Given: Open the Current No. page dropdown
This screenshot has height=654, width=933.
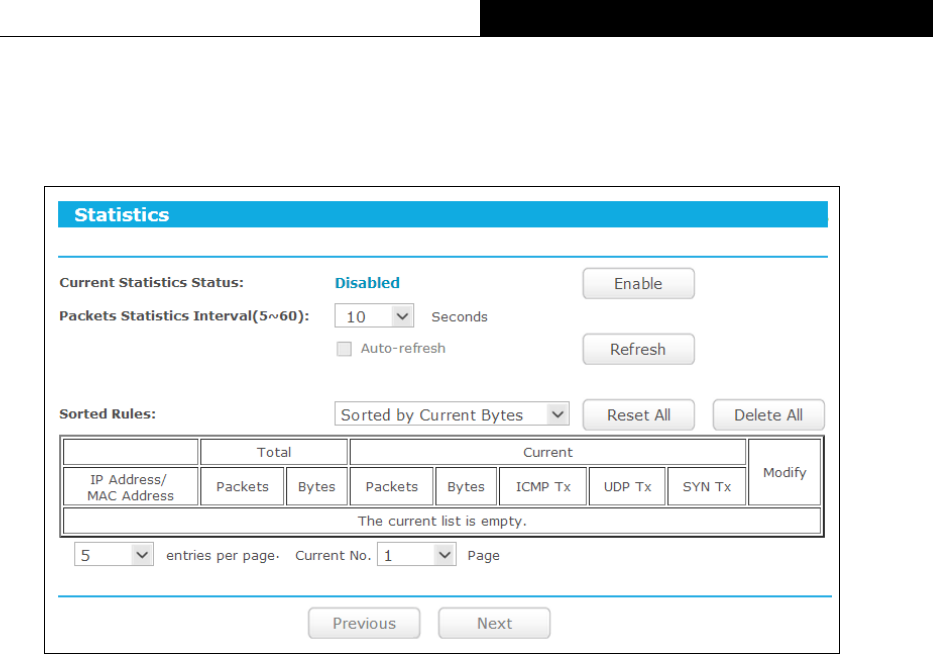Looking at the screenshot, I should coord(417,555).
